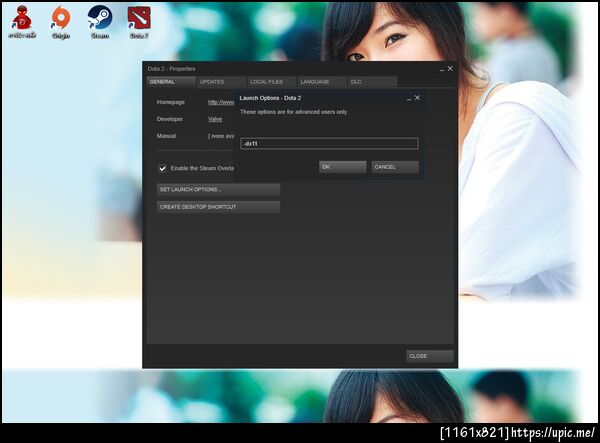Screen dimensions: 600x443
Task: Toggle Enable the Steam Overlay checkbox
Action: click(163, 168)
